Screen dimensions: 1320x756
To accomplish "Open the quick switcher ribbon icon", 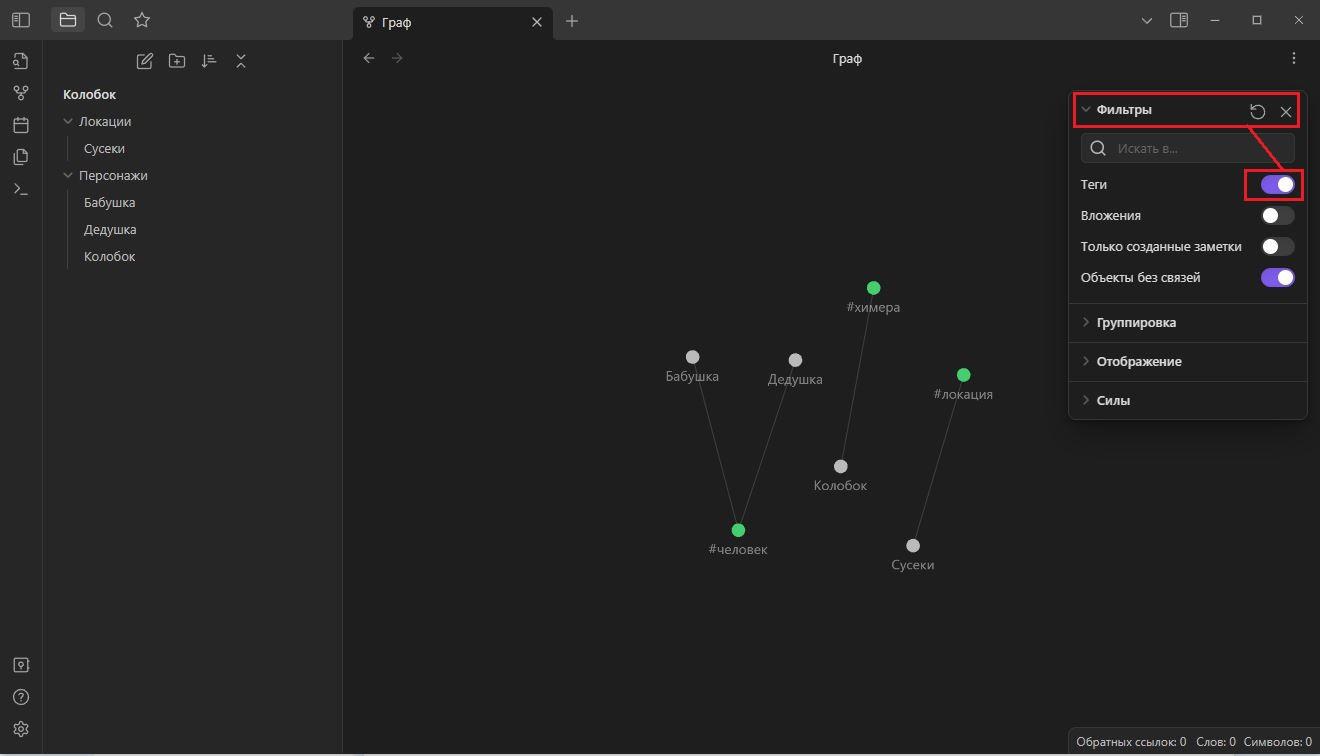I will click(21, 61).
